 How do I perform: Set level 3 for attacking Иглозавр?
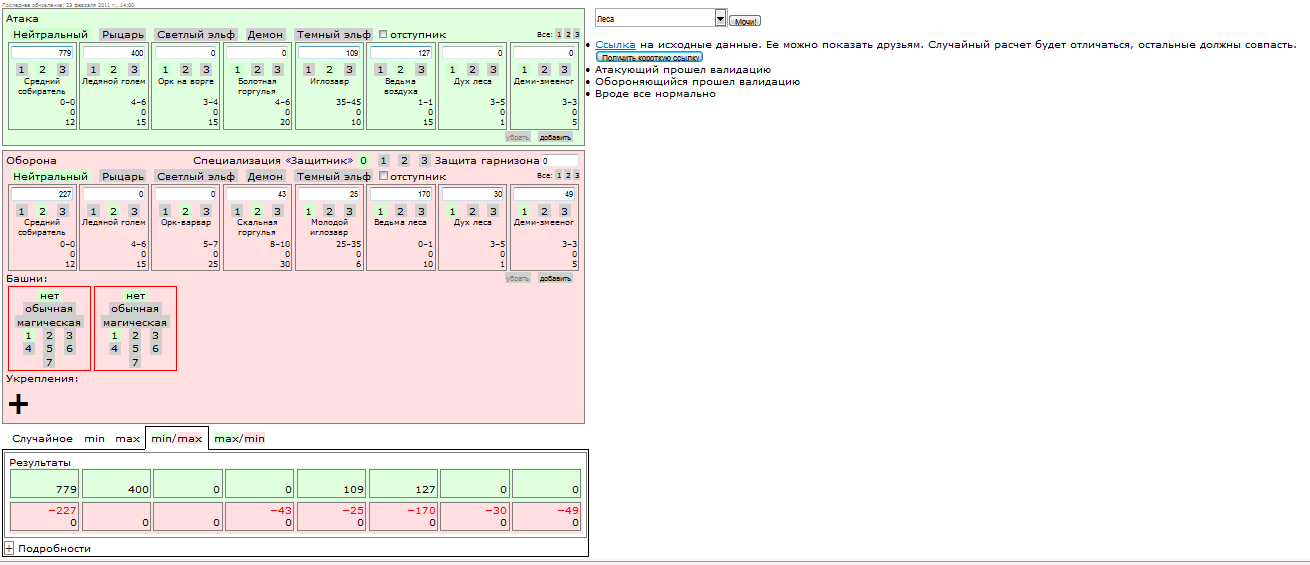tap(349, 70)
